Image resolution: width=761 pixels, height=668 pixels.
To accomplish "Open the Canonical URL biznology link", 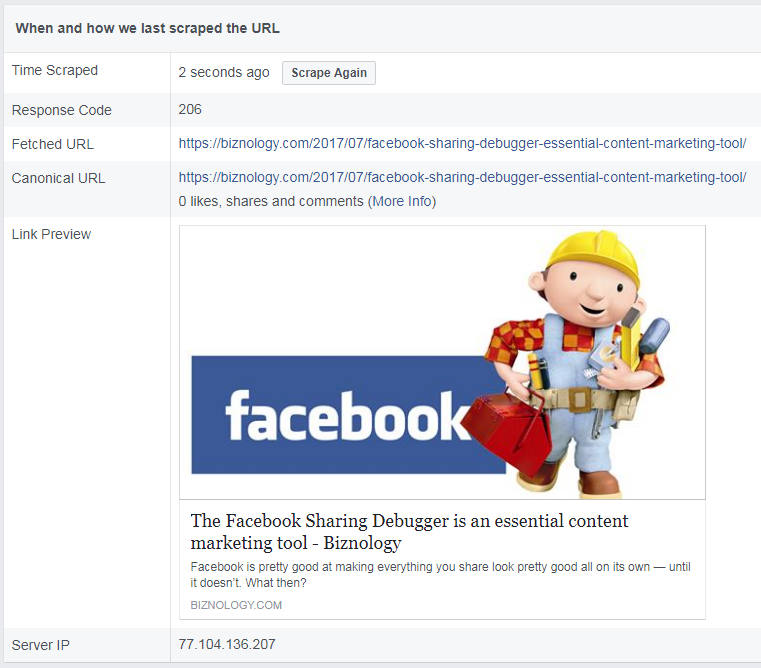I will coord(462,178).
